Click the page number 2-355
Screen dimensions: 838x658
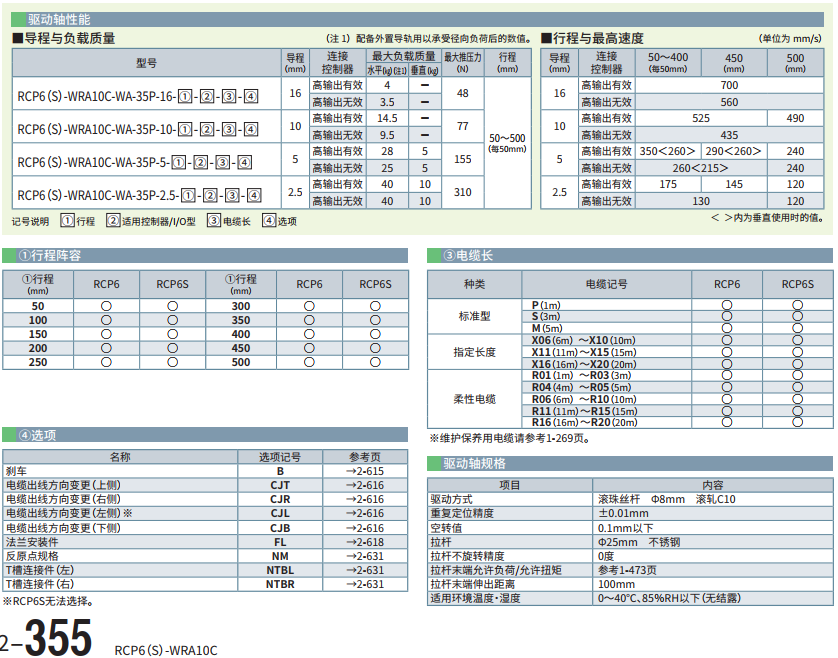click(x=46, y=637)
